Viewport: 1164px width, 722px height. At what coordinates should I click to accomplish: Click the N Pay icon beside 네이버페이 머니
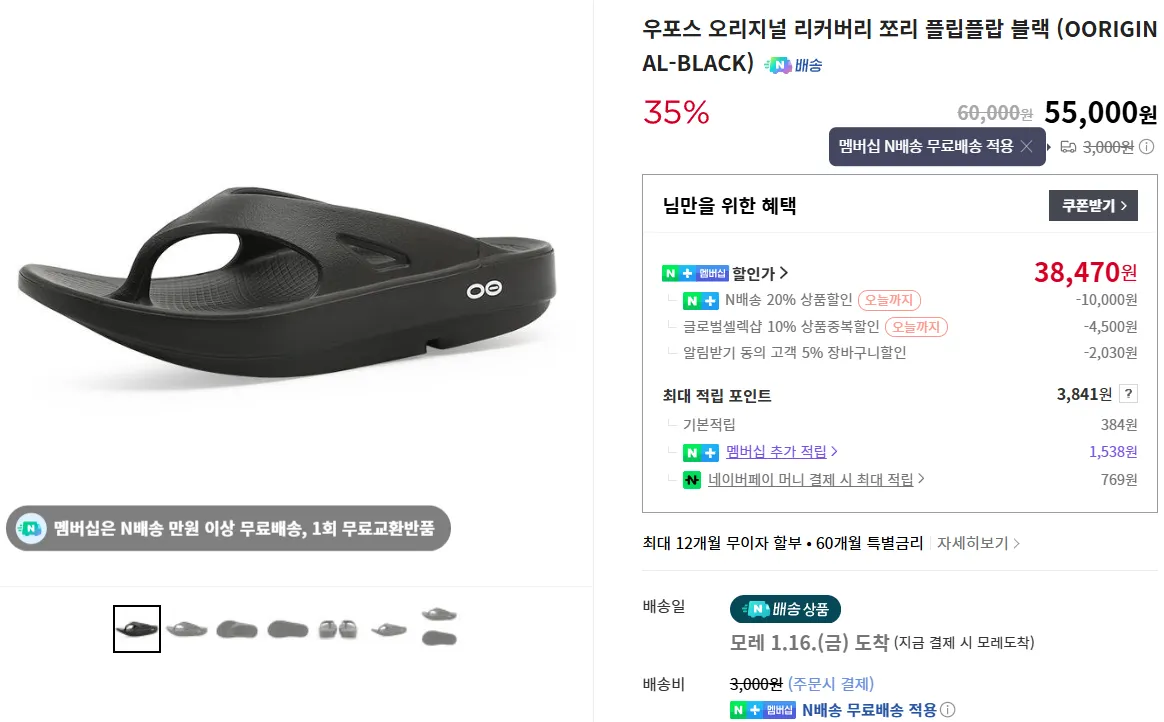[692, 480]
